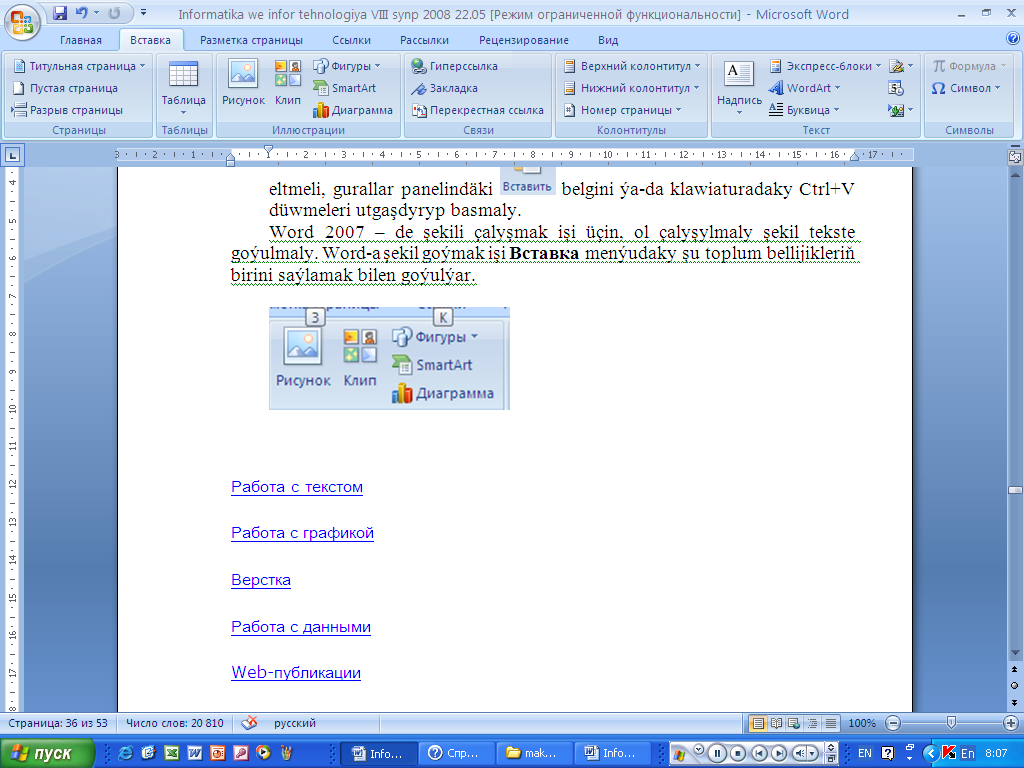Open Экспресс-блоки quick parts menu
The image size is (1024, 768).
click(x=825, y=66)
